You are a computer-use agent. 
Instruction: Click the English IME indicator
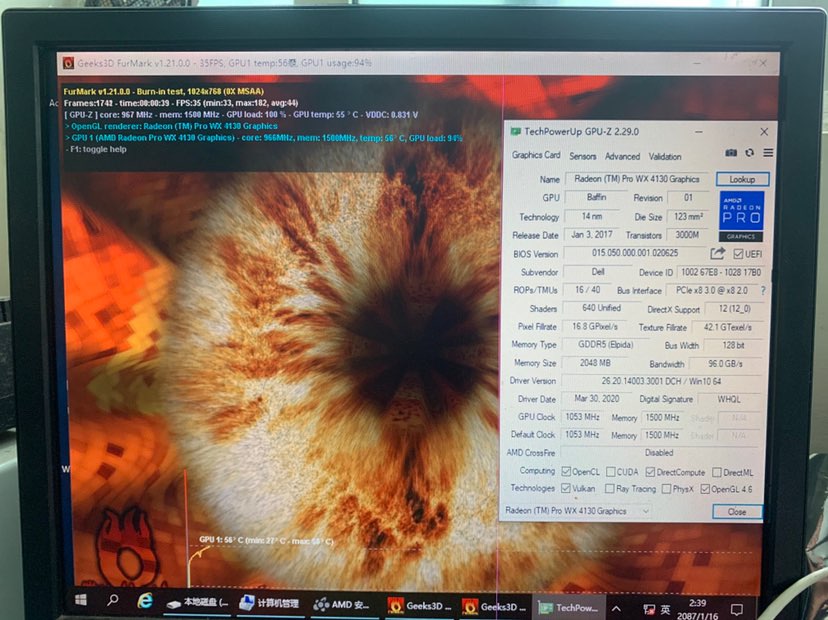pos(666,610)
